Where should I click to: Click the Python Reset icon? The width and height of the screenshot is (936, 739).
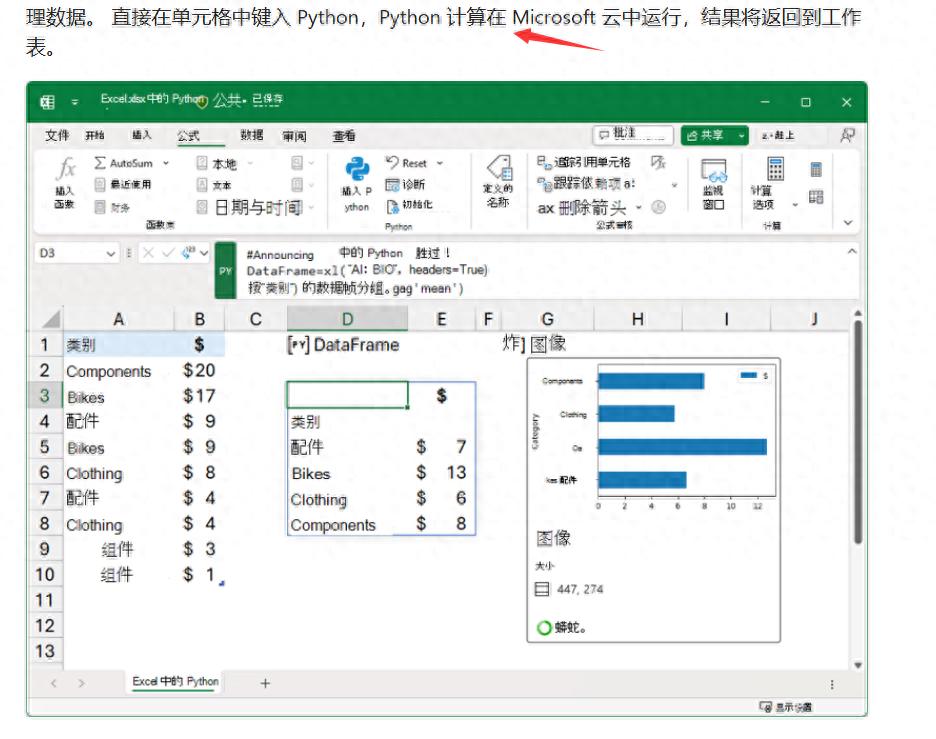tap(392, 162)
